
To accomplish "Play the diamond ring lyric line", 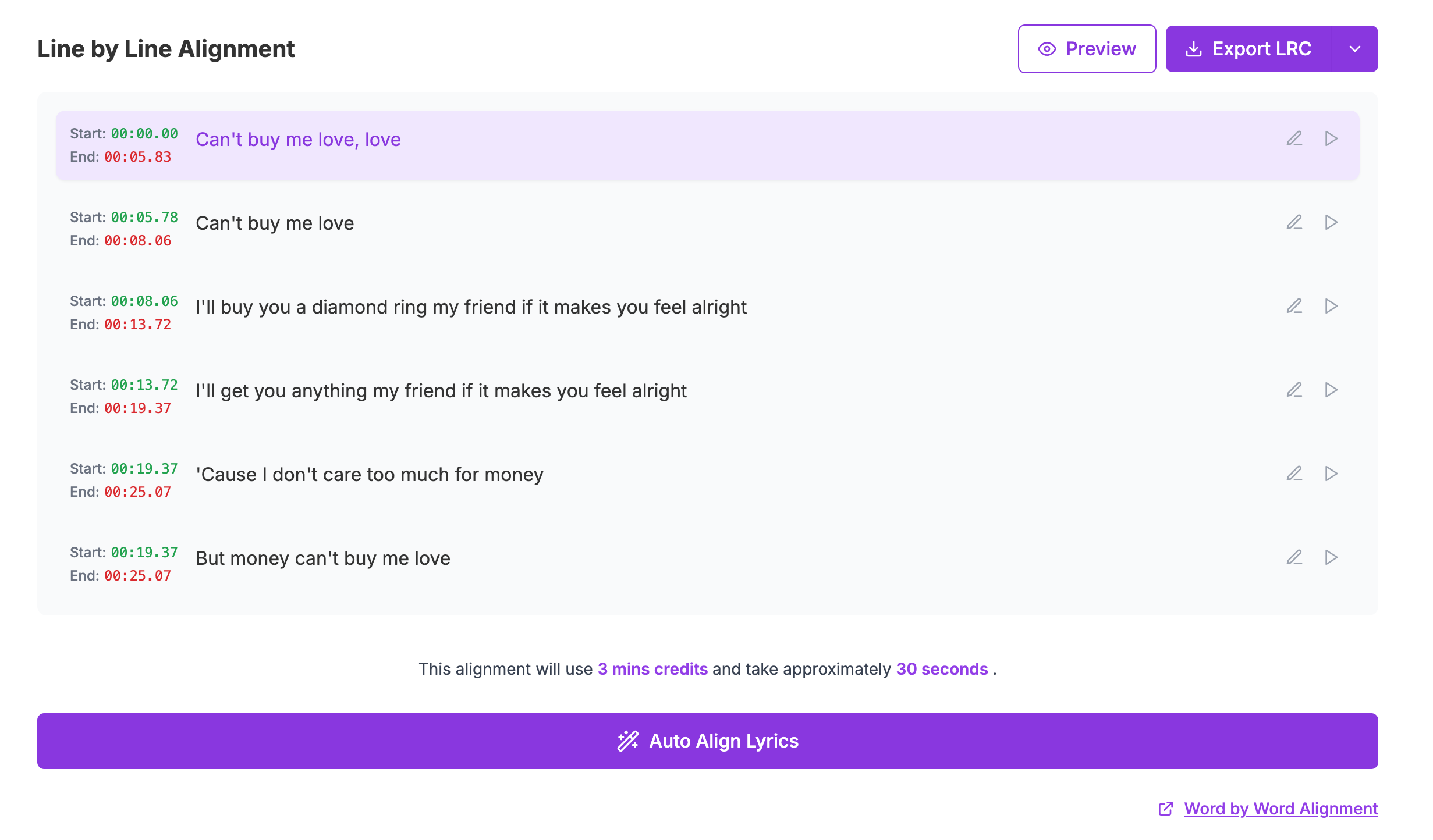I will [x=1331, y=306].
